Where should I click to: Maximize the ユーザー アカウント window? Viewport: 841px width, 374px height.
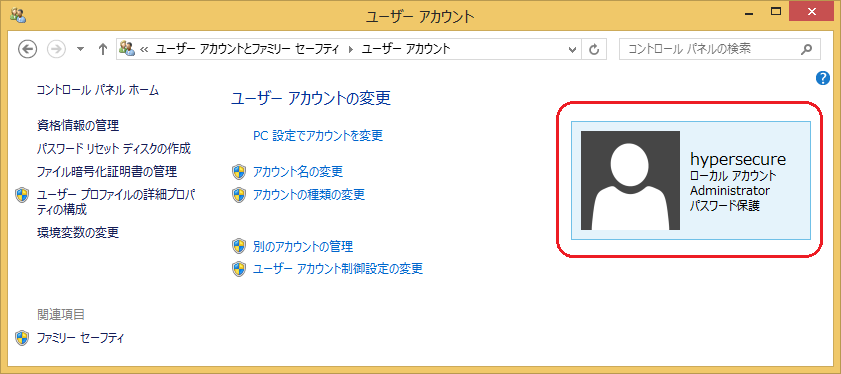coord(776,11)
